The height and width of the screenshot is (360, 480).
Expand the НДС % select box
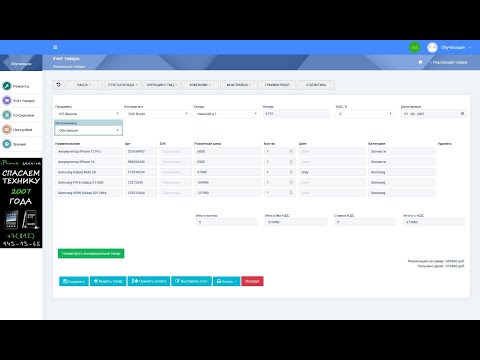click(x=365, y=114)
